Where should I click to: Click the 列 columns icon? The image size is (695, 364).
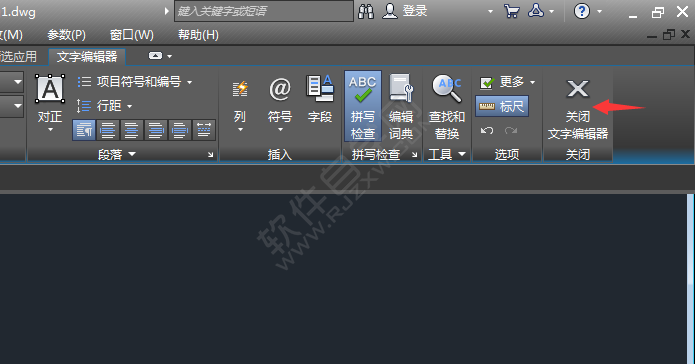pyautogui.click(x=240, y=89)
